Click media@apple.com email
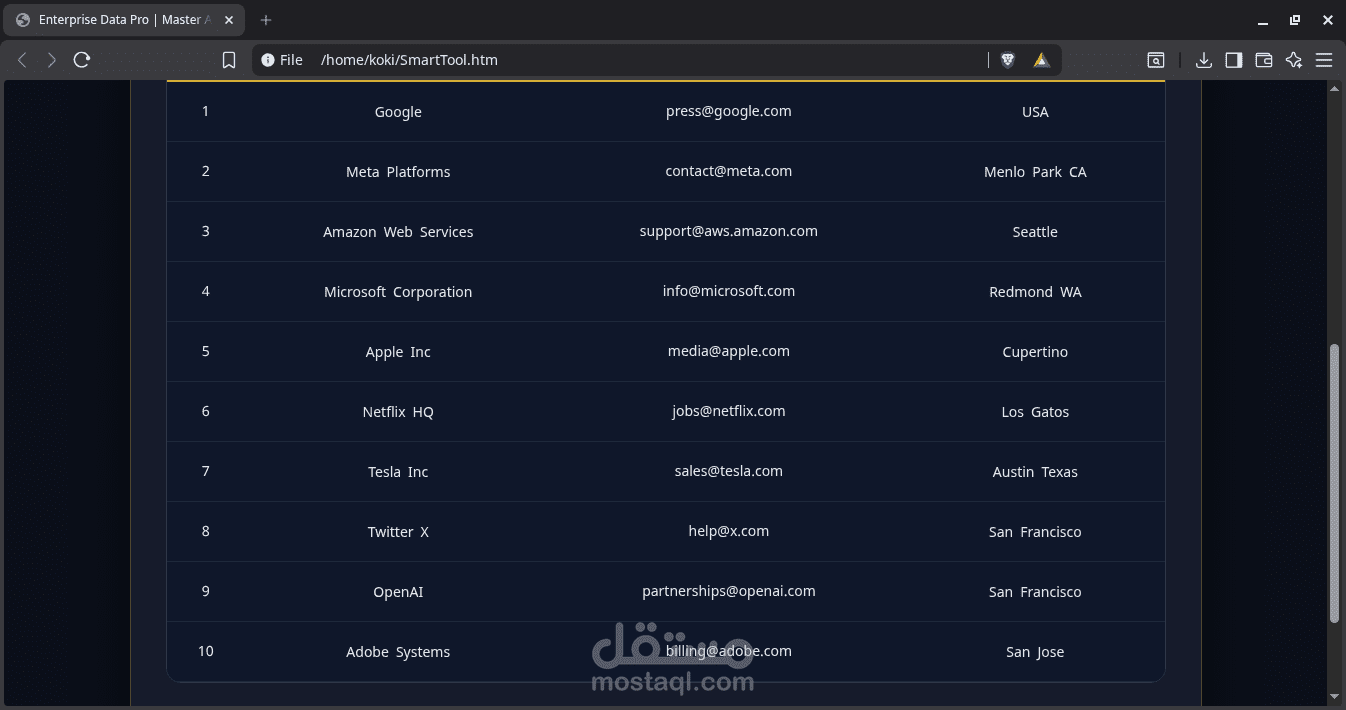This screenshot has height=710, width=1346. 728,351
